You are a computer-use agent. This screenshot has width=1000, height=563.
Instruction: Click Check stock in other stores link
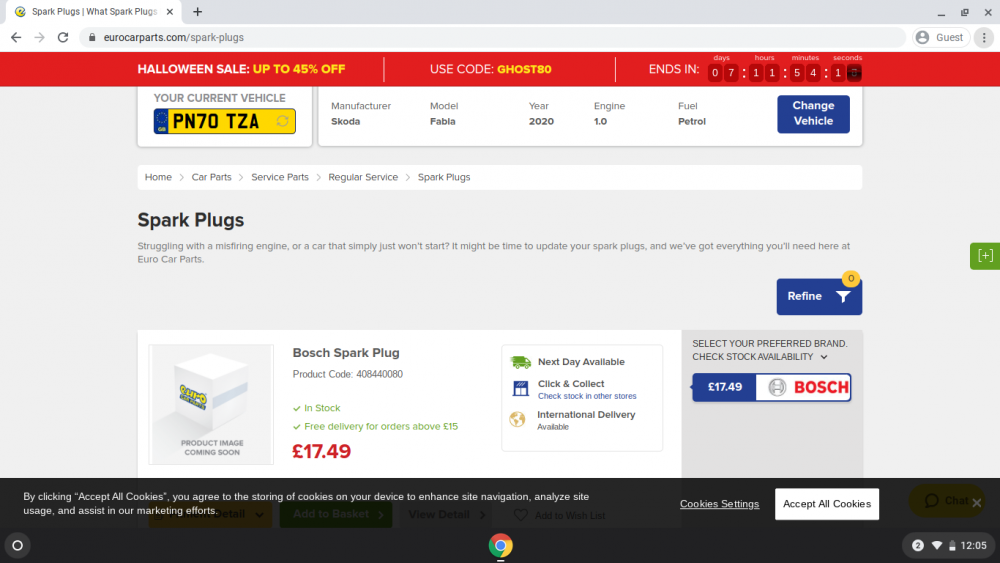(587, 396)
